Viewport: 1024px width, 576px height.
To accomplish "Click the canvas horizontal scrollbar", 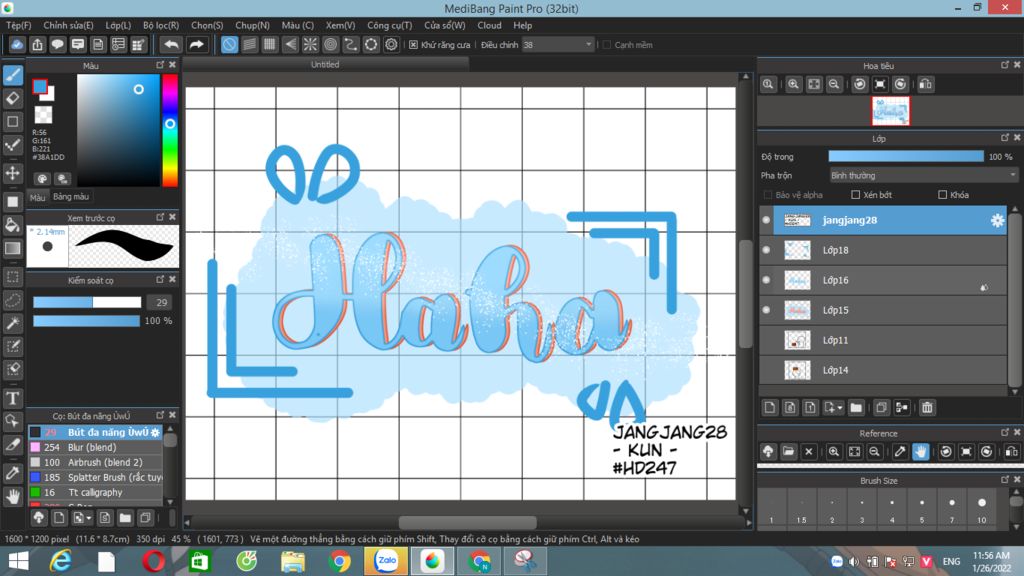I will click(x=468, y=522).
